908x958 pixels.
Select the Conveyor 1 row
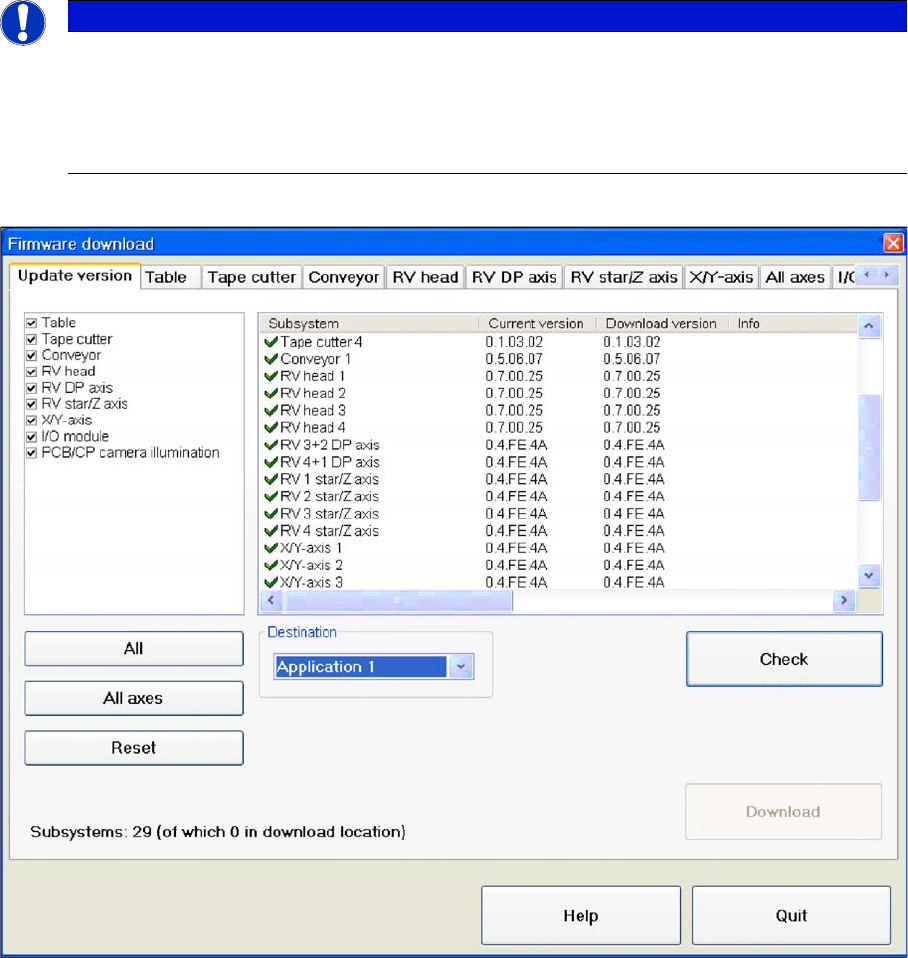pos(558,359)
